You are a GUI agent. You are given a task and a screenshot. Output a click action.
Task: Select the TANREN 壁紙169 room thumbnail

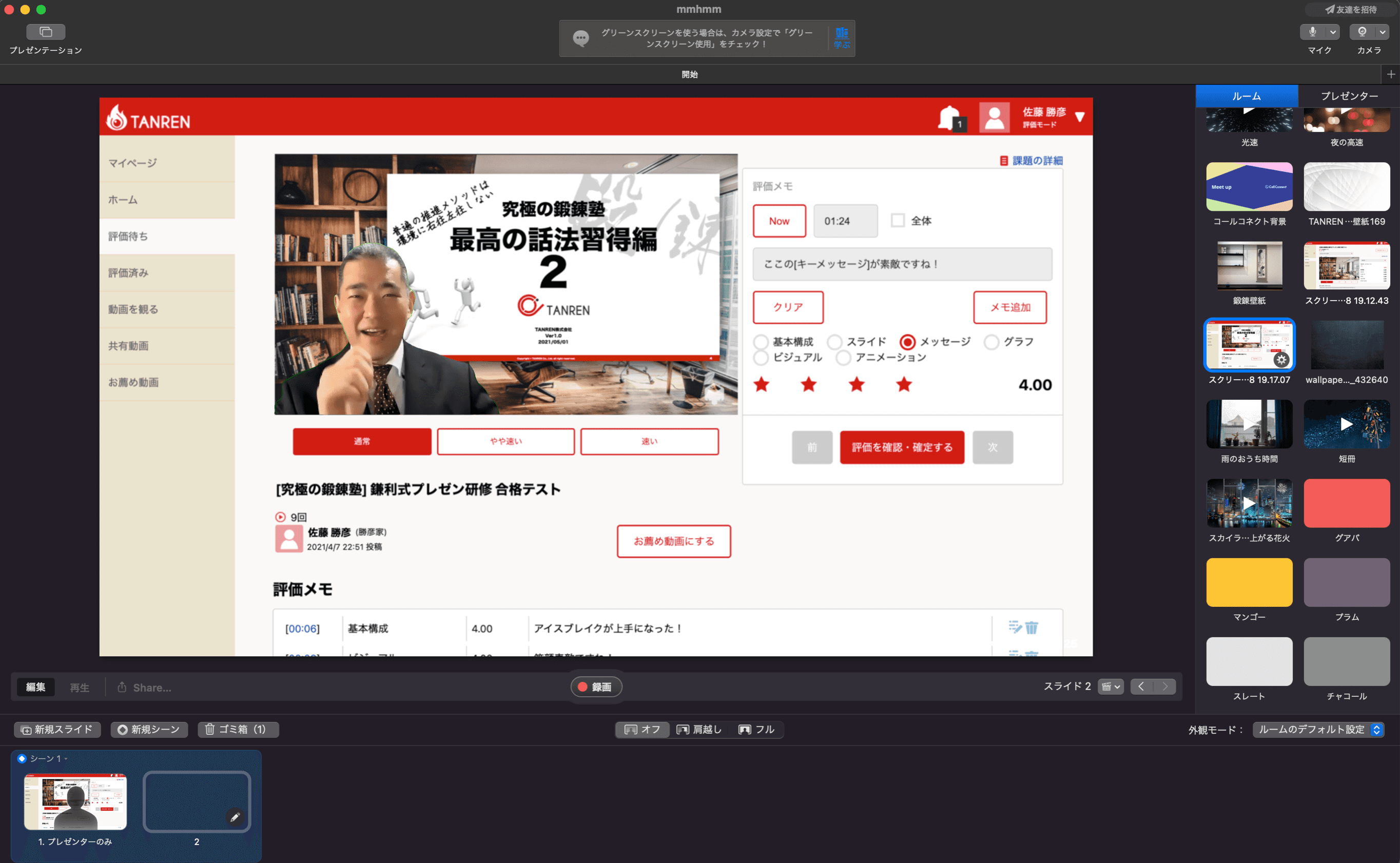click(1347, 187)
